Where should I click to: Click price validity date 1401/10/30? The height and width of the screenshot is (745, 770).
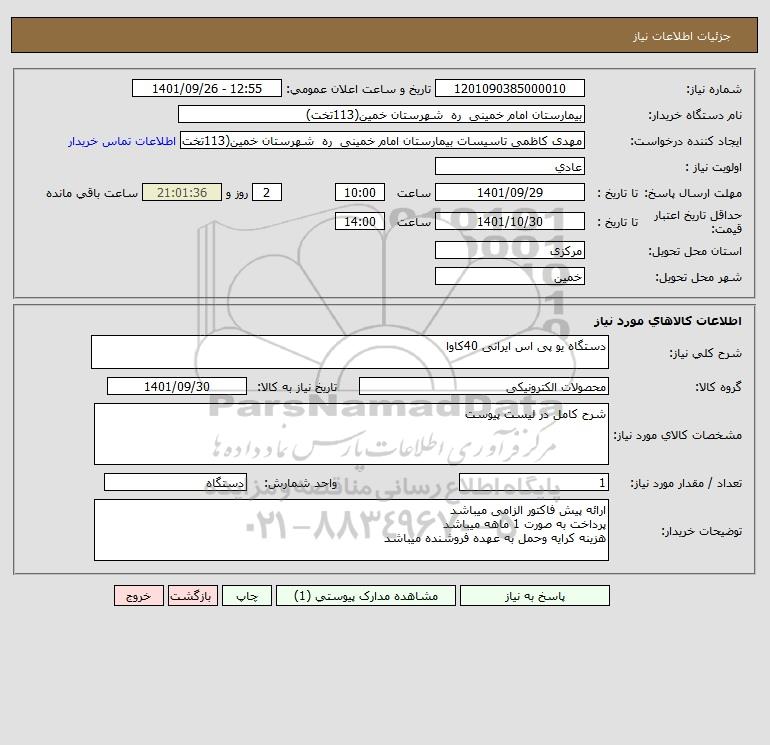point(510,221)
